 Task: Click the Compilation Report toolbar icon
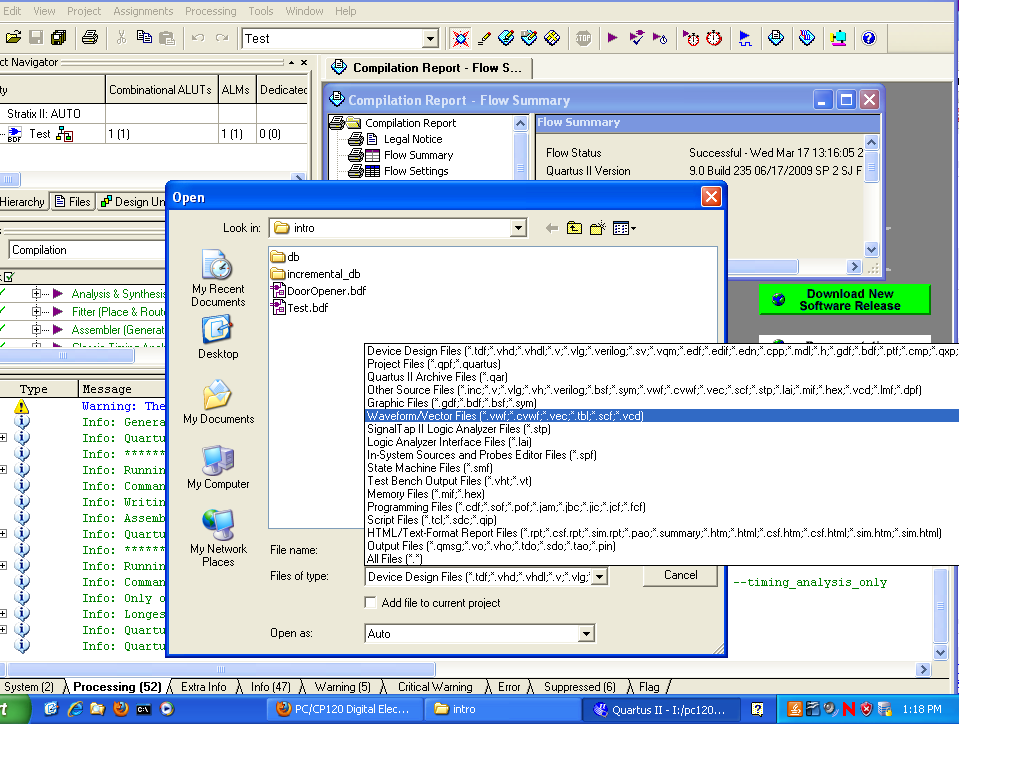(776, 38)
